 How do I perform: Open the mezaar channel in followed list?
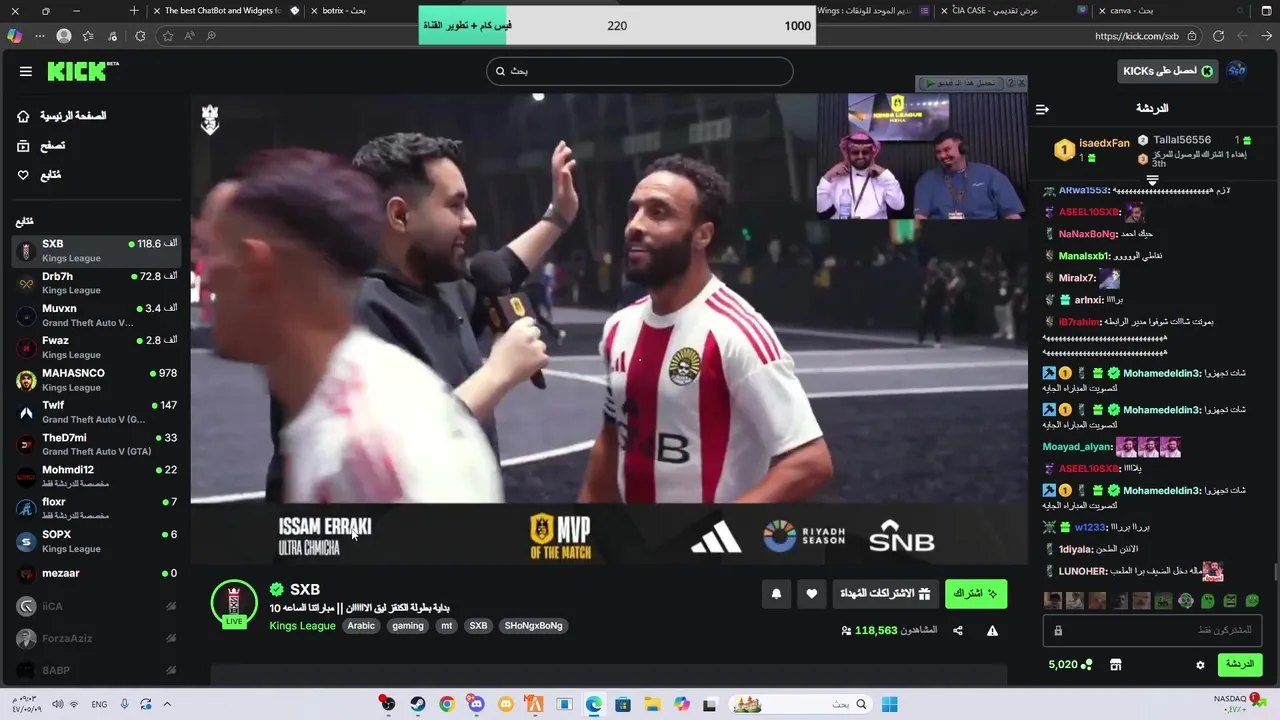pyautogui.click(x=96, y=573)
